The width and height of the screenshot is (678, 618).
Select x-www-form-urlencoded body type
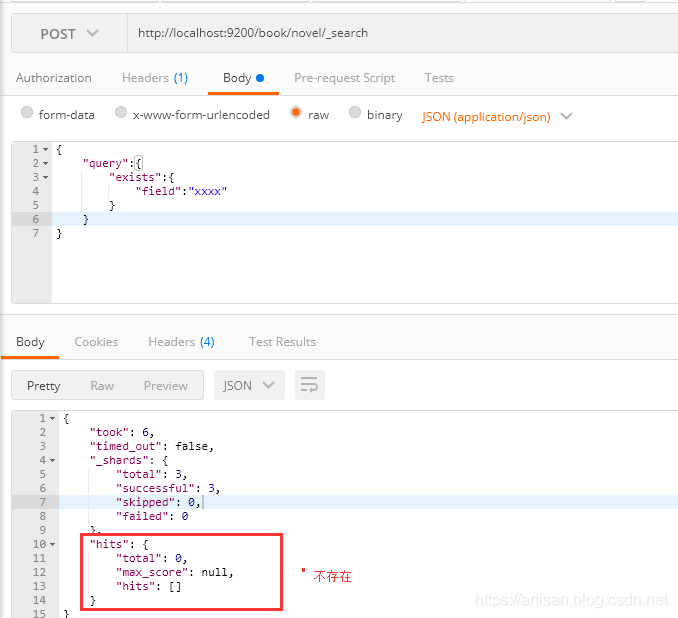(121, 114)
